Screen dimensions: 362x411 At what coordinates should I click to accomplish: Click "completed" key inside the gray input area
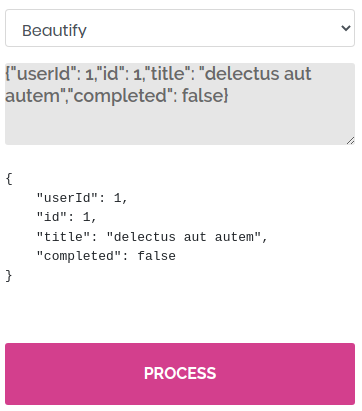(x=120, y=96)
